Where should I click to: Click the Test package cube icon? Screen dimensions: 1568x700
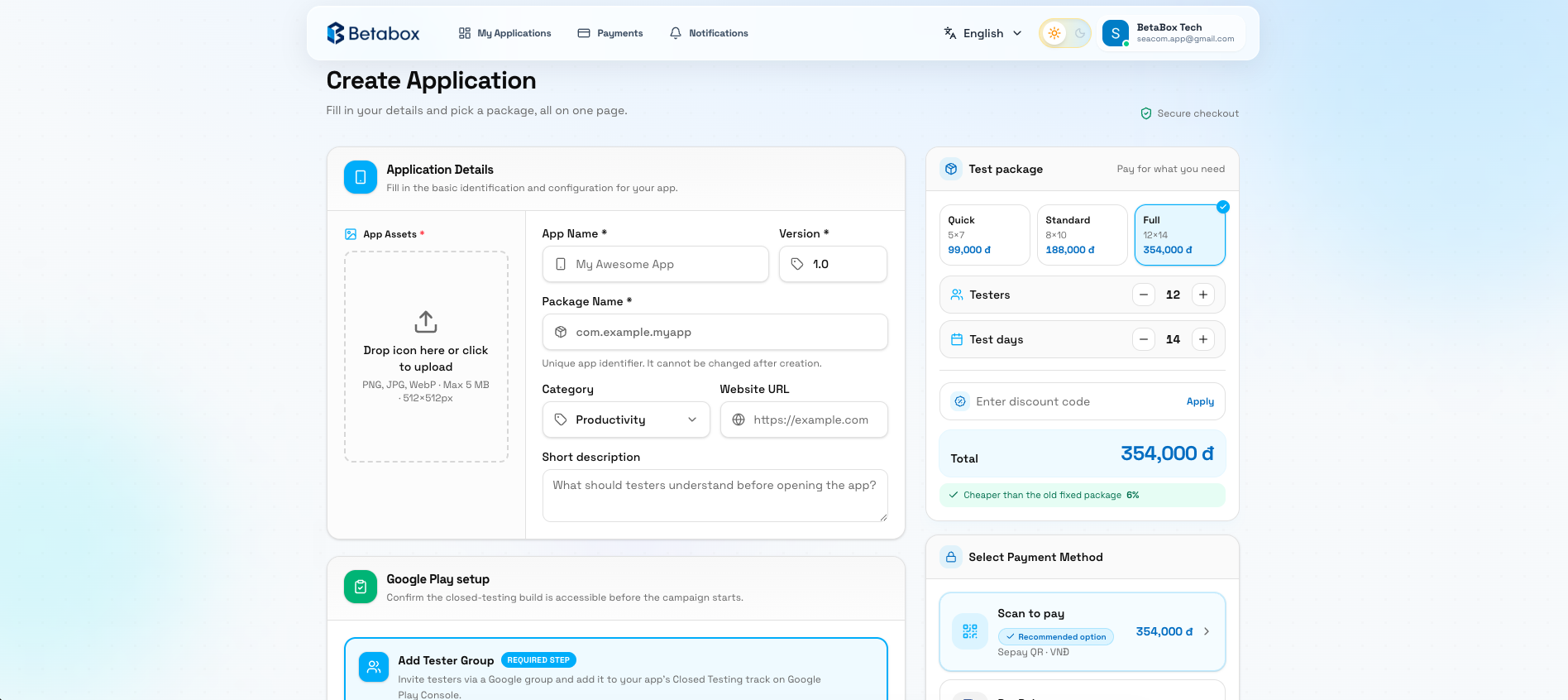pos(951,169)
